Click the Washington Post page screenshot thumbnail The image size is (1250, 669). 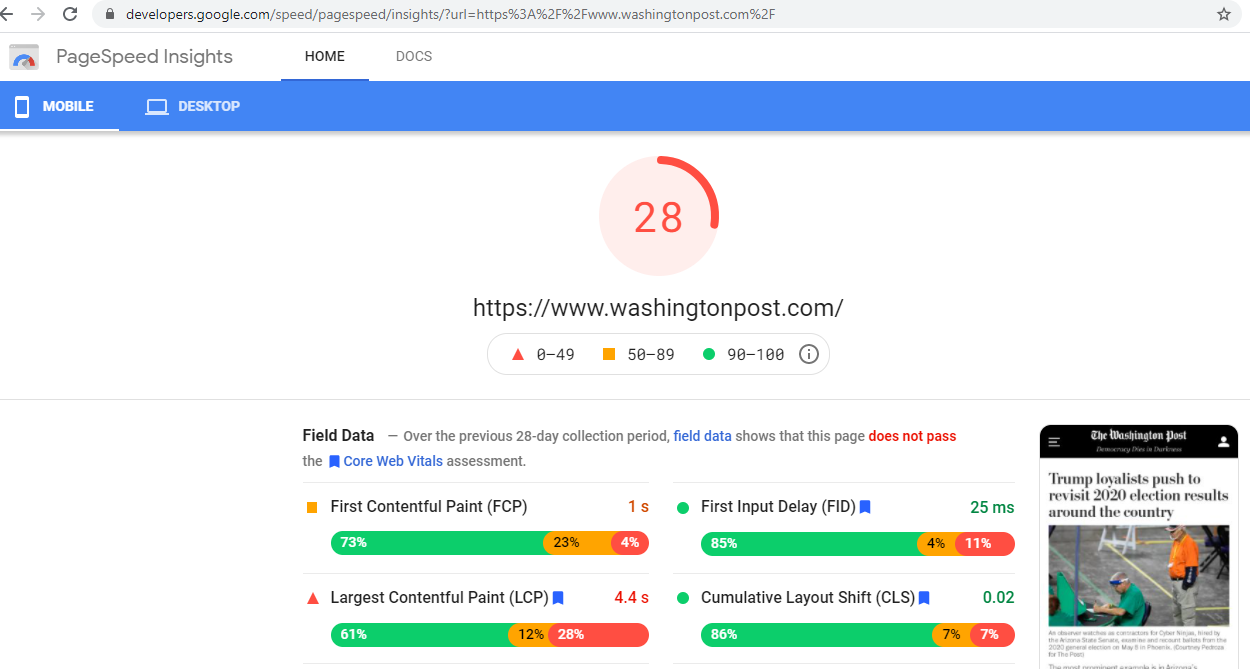(x=1139, y=546)
